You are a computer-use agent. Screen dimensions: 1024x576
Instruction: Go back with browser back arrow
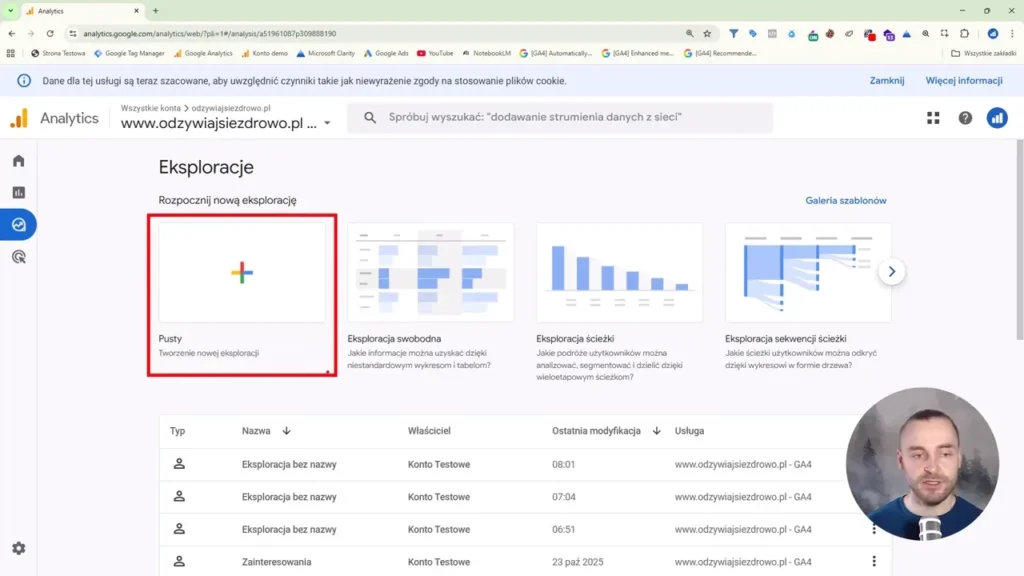coord(12,33)
